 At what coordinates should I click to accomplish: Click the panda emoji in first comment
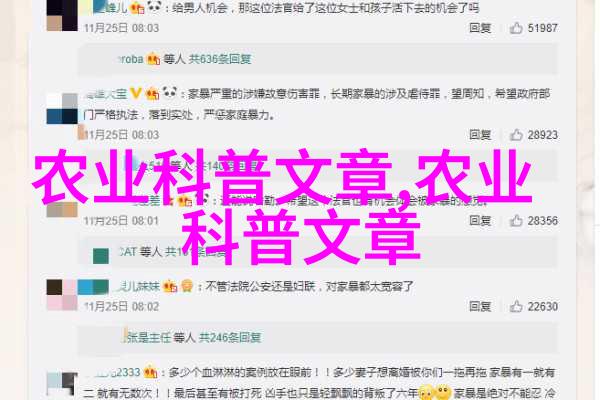[154, 7]
